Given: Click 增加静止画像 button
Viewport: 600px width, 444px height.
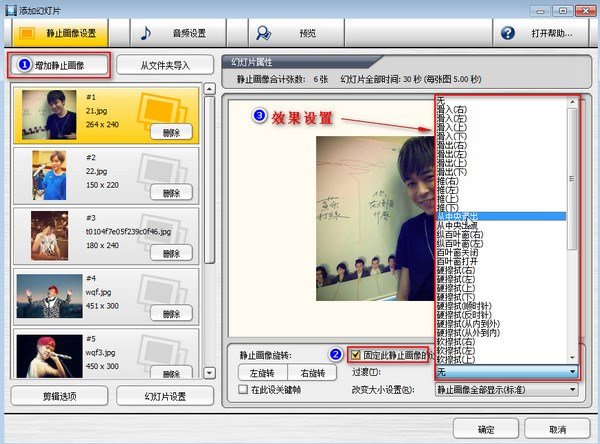Looking at the screenshot, I should click(x=59, y=65).
